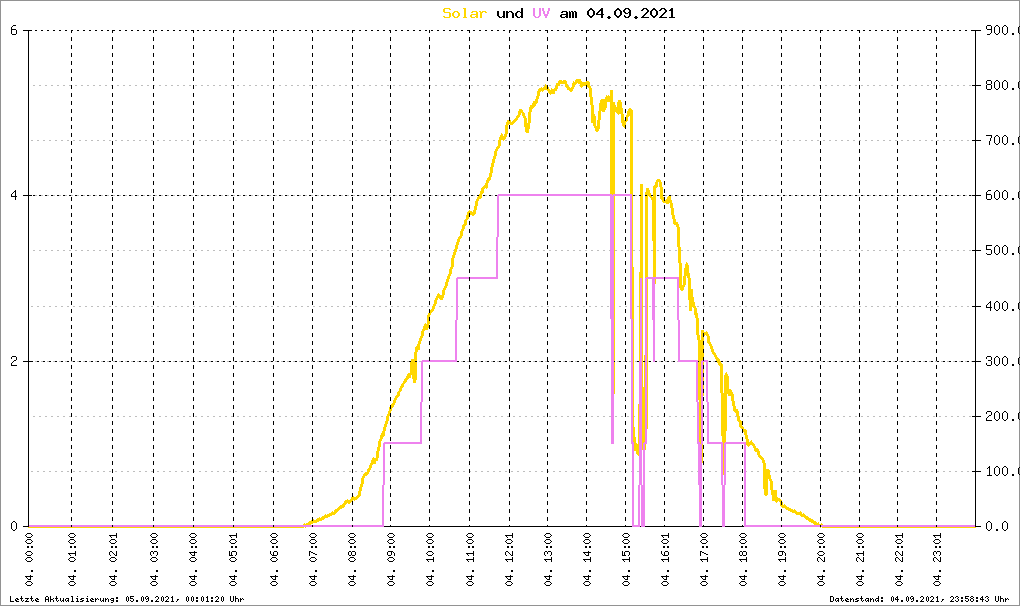Click the time label '04. 04:00'
Viewport: 1020px width, 606px height.
193,560
